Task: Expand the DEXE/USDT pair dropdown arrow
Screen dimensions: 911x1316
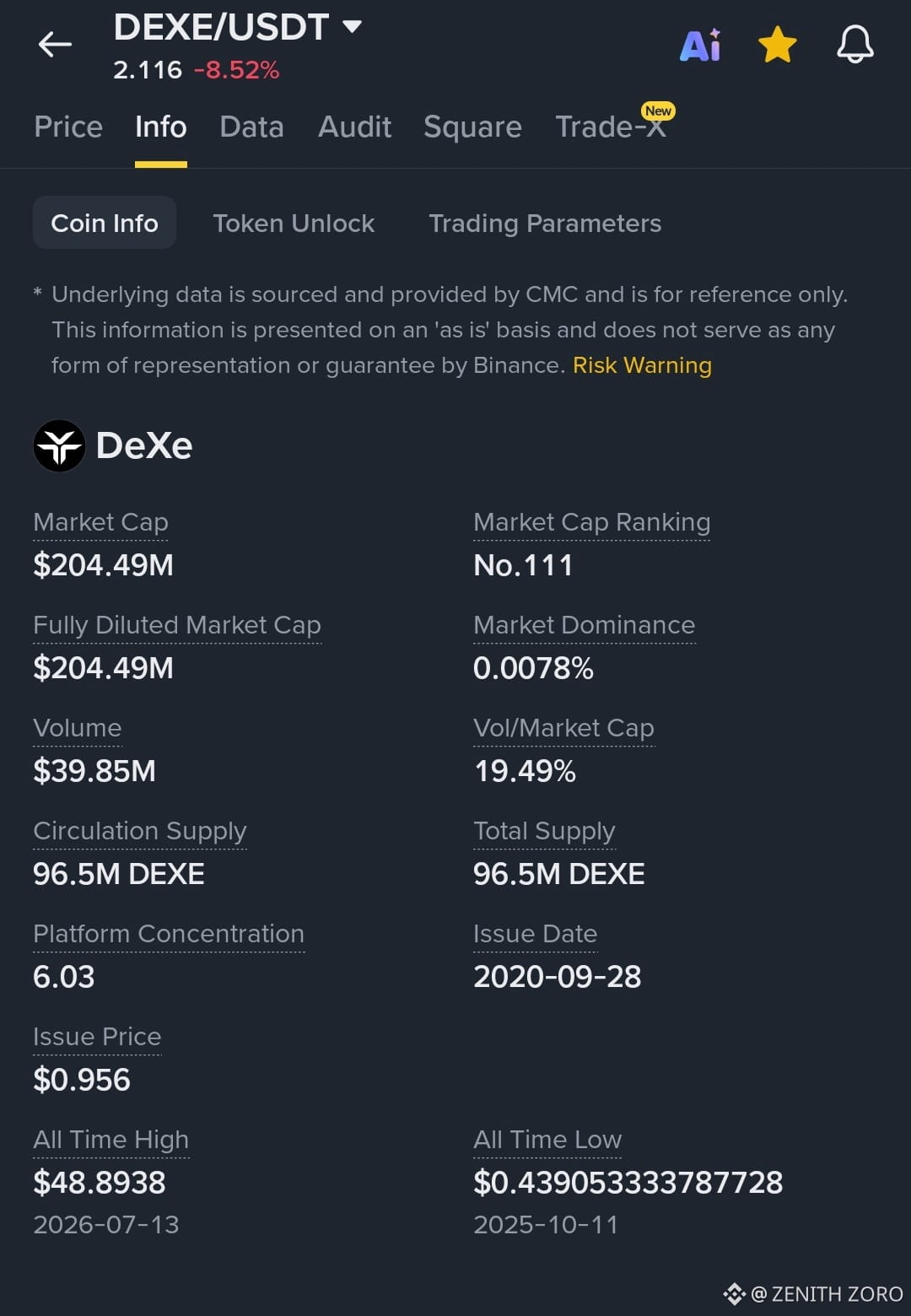Action: pyautogui.click(x=352, y=27)
